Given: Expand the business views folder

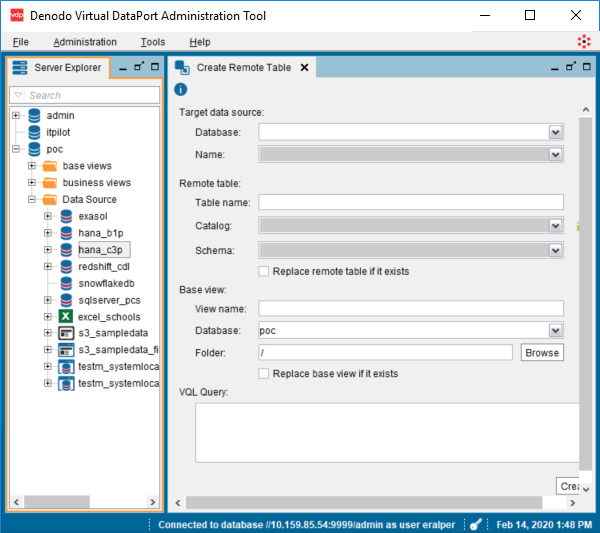Looking at the screenshot, I should point(32,183).
